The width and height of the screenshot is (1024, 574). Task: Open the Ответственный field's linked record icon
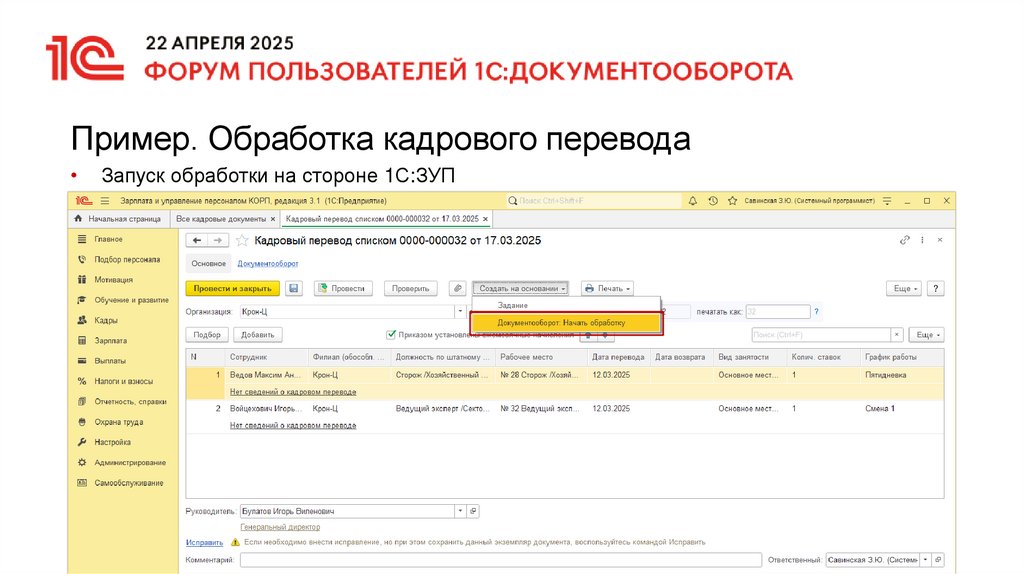[x=938, y=560]
